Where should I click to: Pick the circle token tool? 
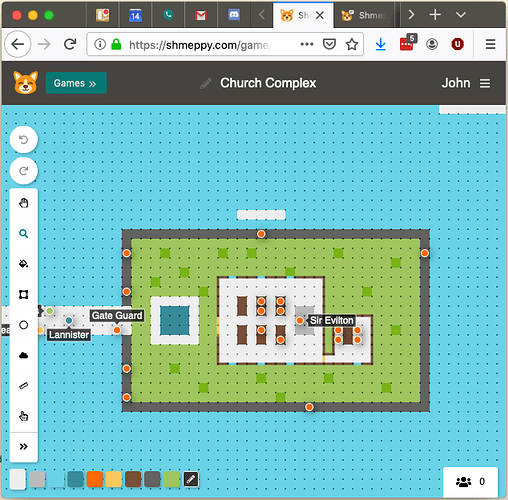click(23, 325)
